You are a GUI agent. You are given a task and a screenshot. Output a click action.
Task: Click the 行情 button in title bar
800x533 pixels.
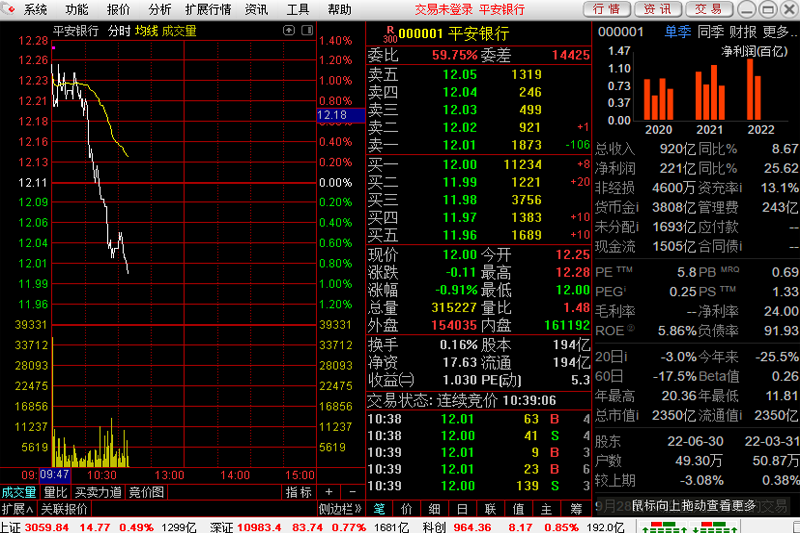(607, 9)
